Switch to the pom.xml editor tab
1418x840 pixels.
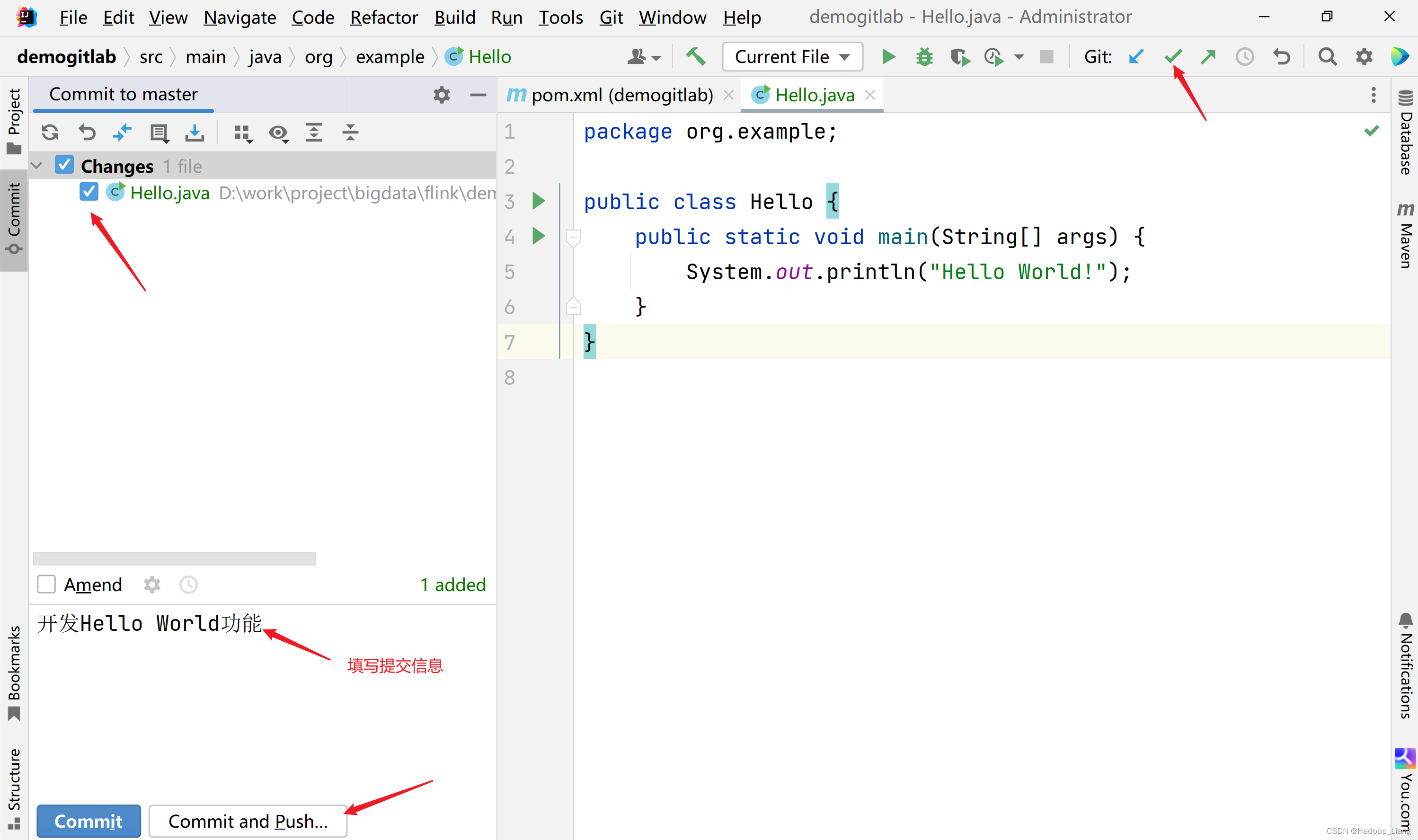coord(621,95)
